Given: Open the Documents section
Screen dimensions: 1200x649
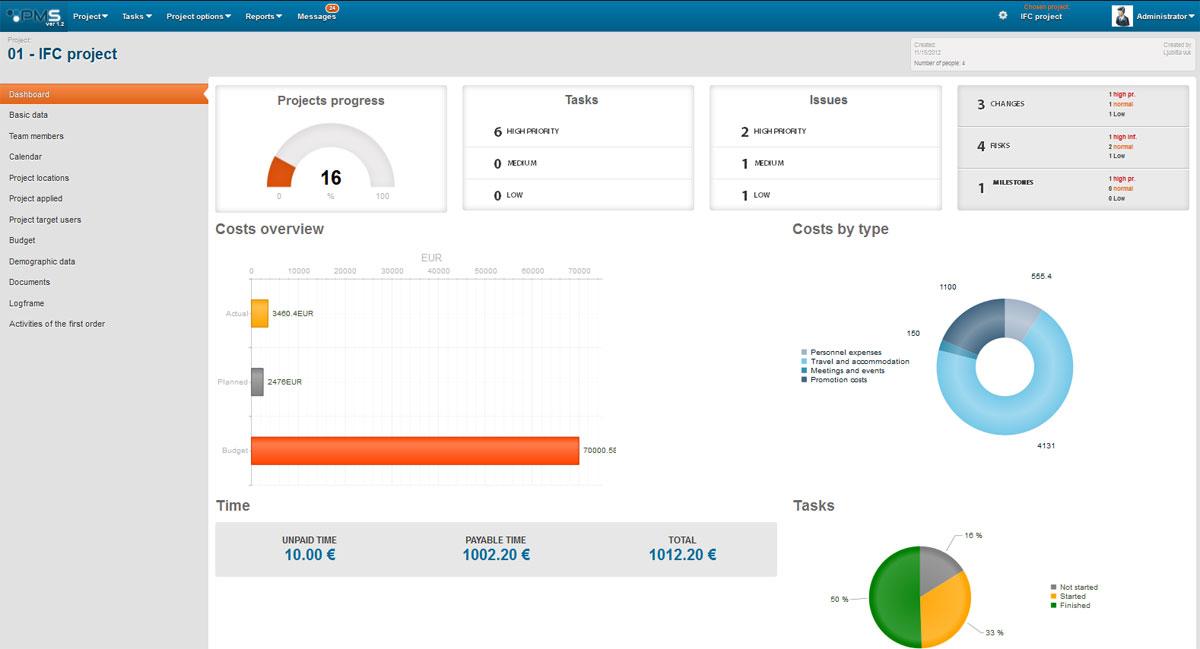Looking at the screenshot, I should 32,282.
